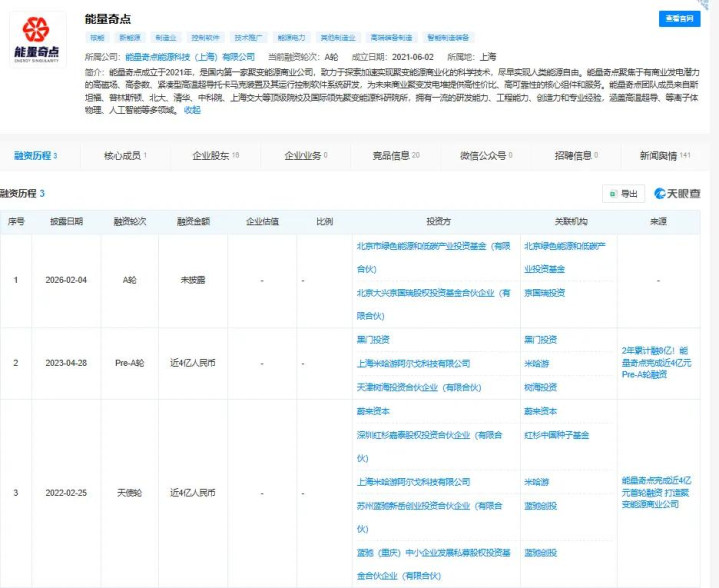Screen dimensions: 719x588
Task: Open investor 北京市绿色能源和低碳产业投资基金
Action: click(433, 258)
